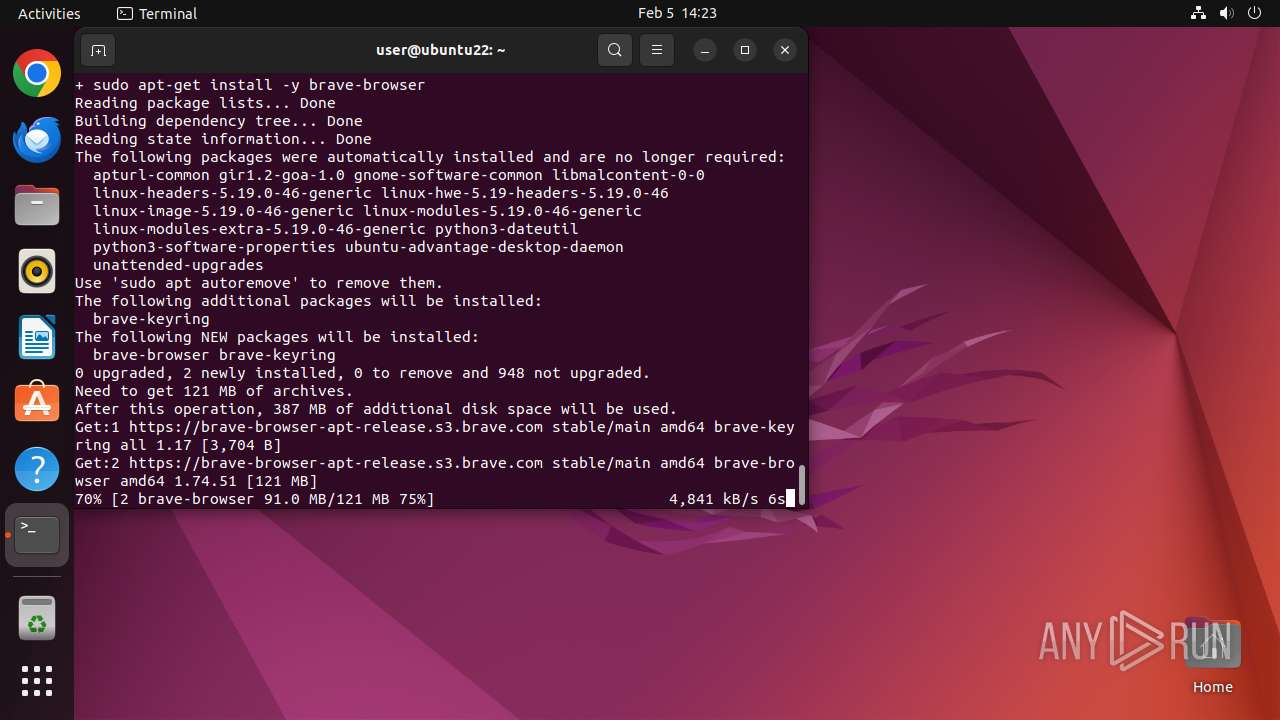
Task: Click the 'Use sudo apt autoremove' line
Action: point(259,283)
